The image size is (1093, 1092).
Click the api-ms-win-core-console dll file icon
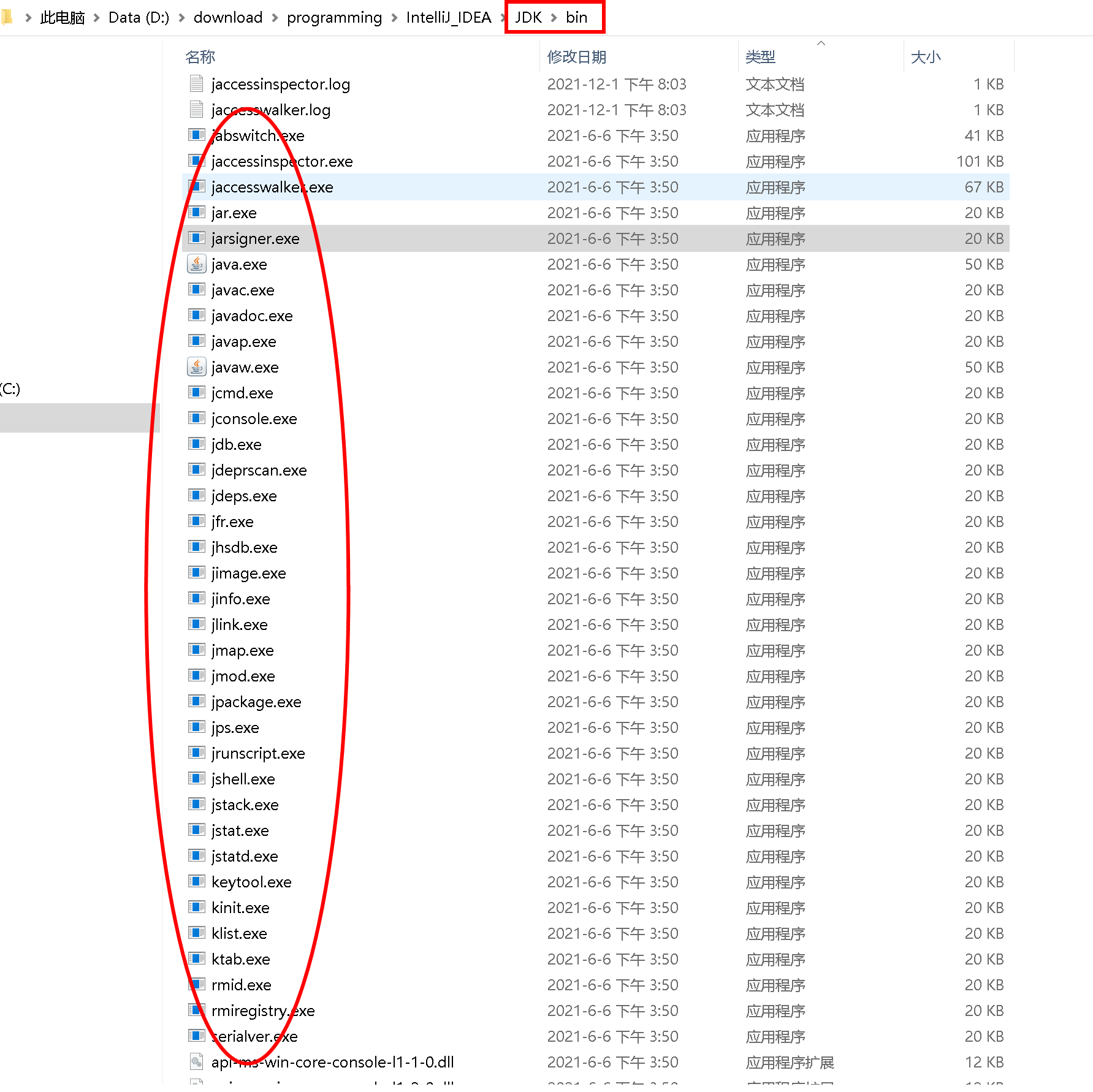pyautogui.click(x=196, y=1061)
